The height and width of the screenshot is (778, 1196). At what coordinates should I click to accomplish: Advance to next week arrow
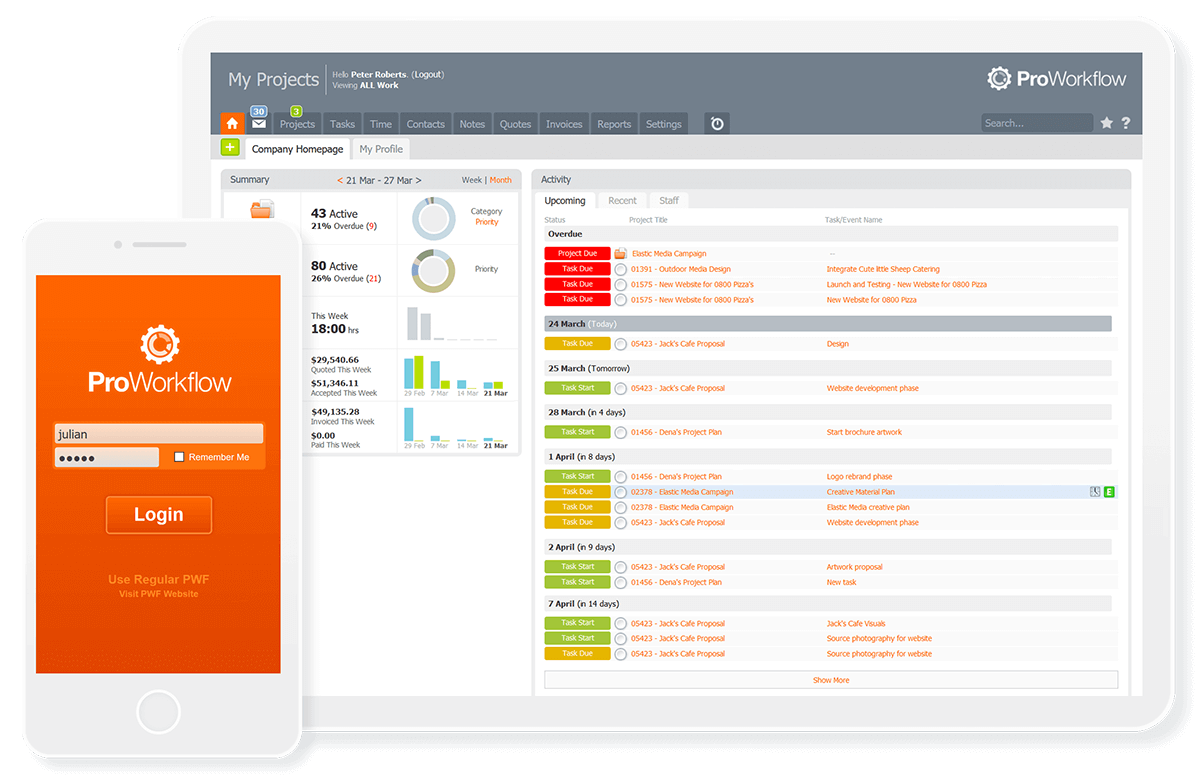coord(418,180)
